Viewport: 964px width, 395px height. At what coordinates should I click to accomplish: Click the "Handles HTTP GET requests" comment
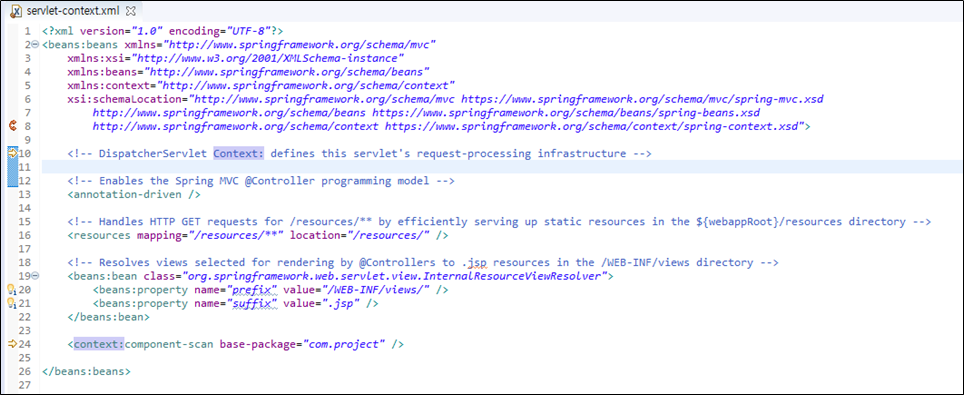[x=499, y=221]
